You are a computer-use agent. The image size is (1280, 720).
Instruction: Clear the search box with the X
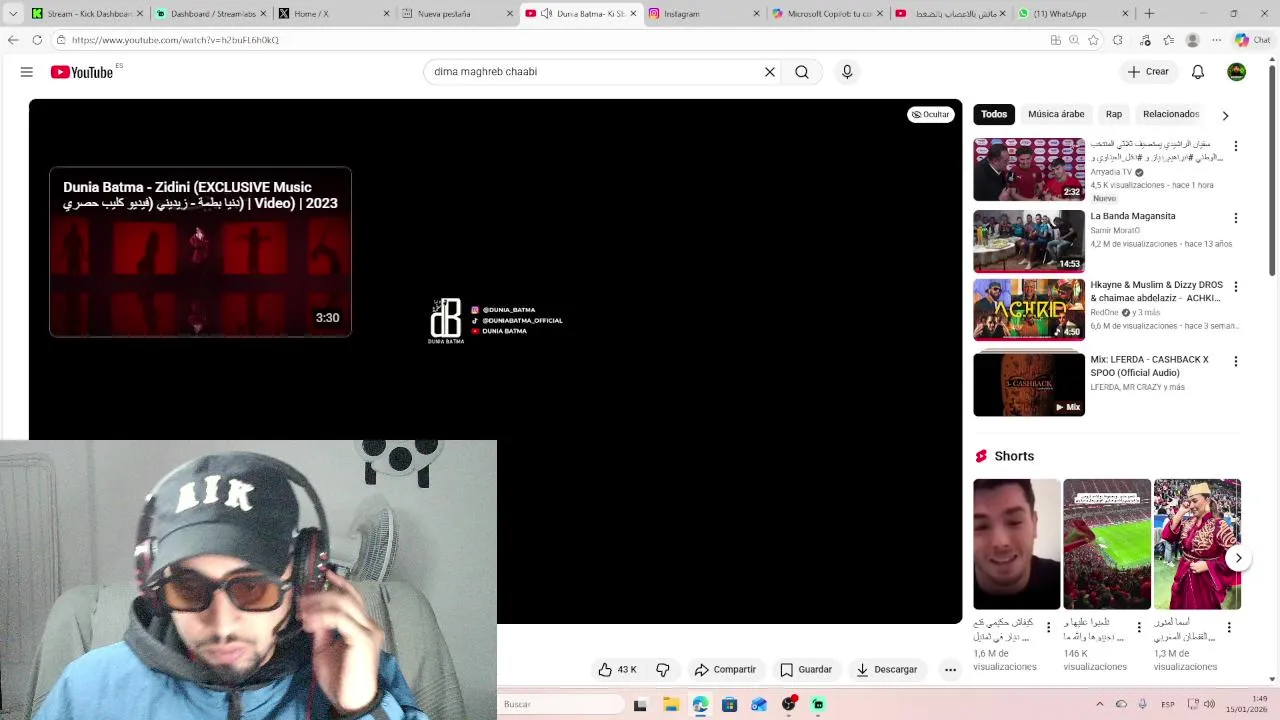[770, 72]
